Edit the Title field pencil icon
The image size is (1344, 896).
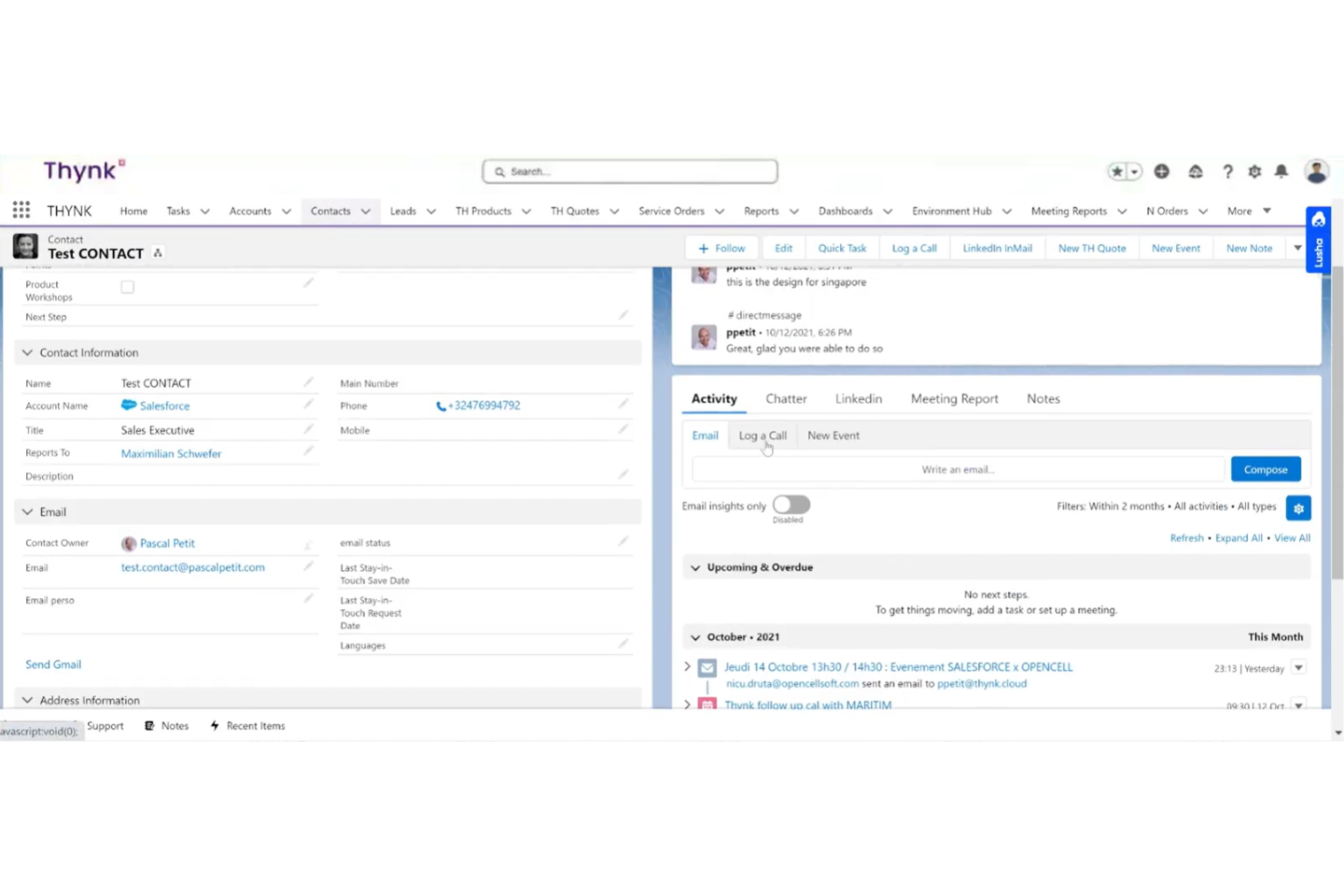pyautogui.click(x=308, y=428)
